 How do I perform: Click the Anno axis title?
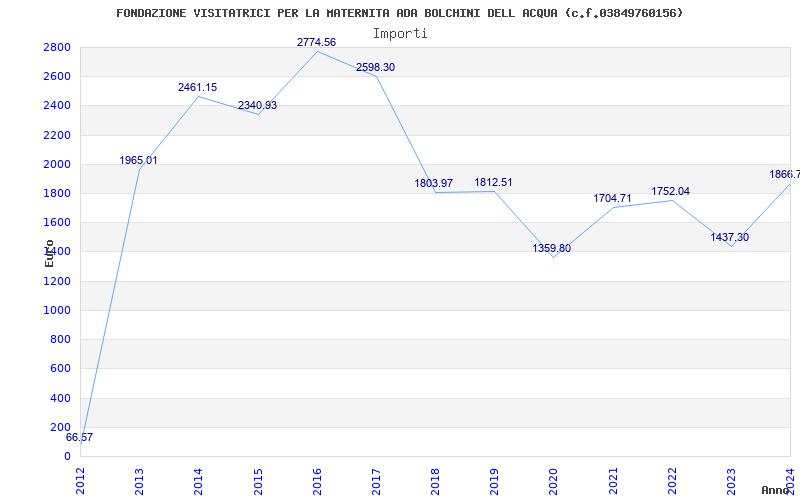[776, 490]
